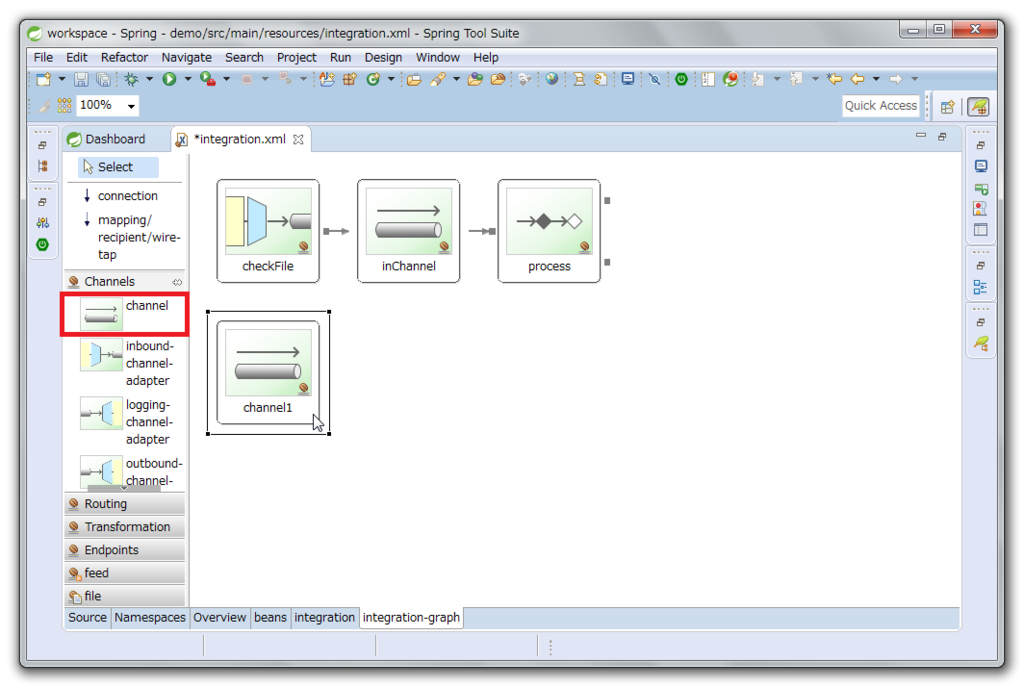
Task: Select the channel1 node in graph
Action: [x=268, y=372]
